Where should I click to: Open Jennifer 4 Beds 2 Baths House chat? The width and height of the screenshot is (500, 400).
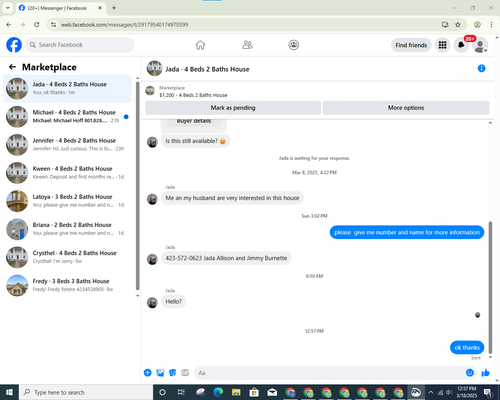tap(67, 145)
